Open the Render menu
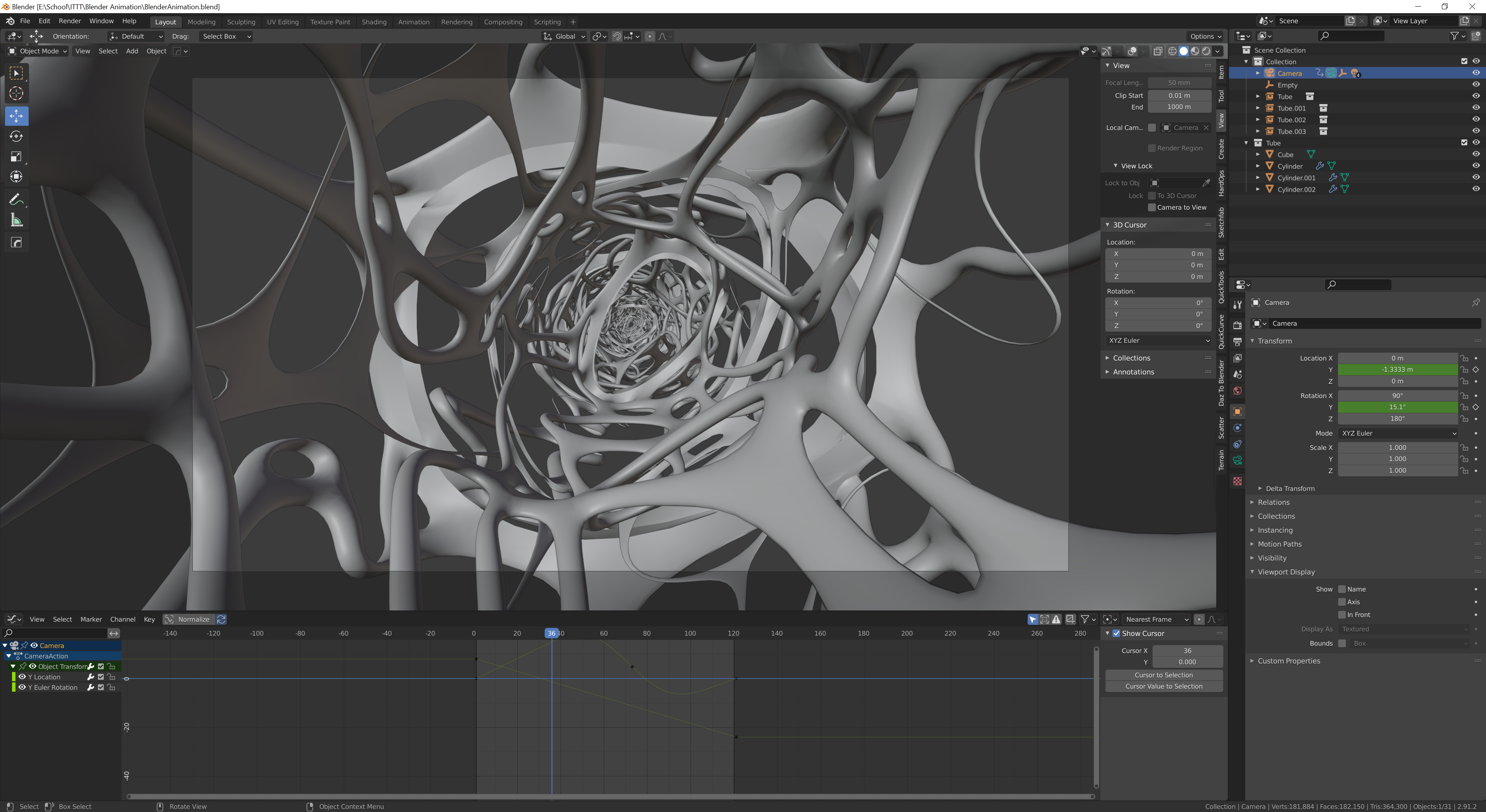 pos(70,21)
